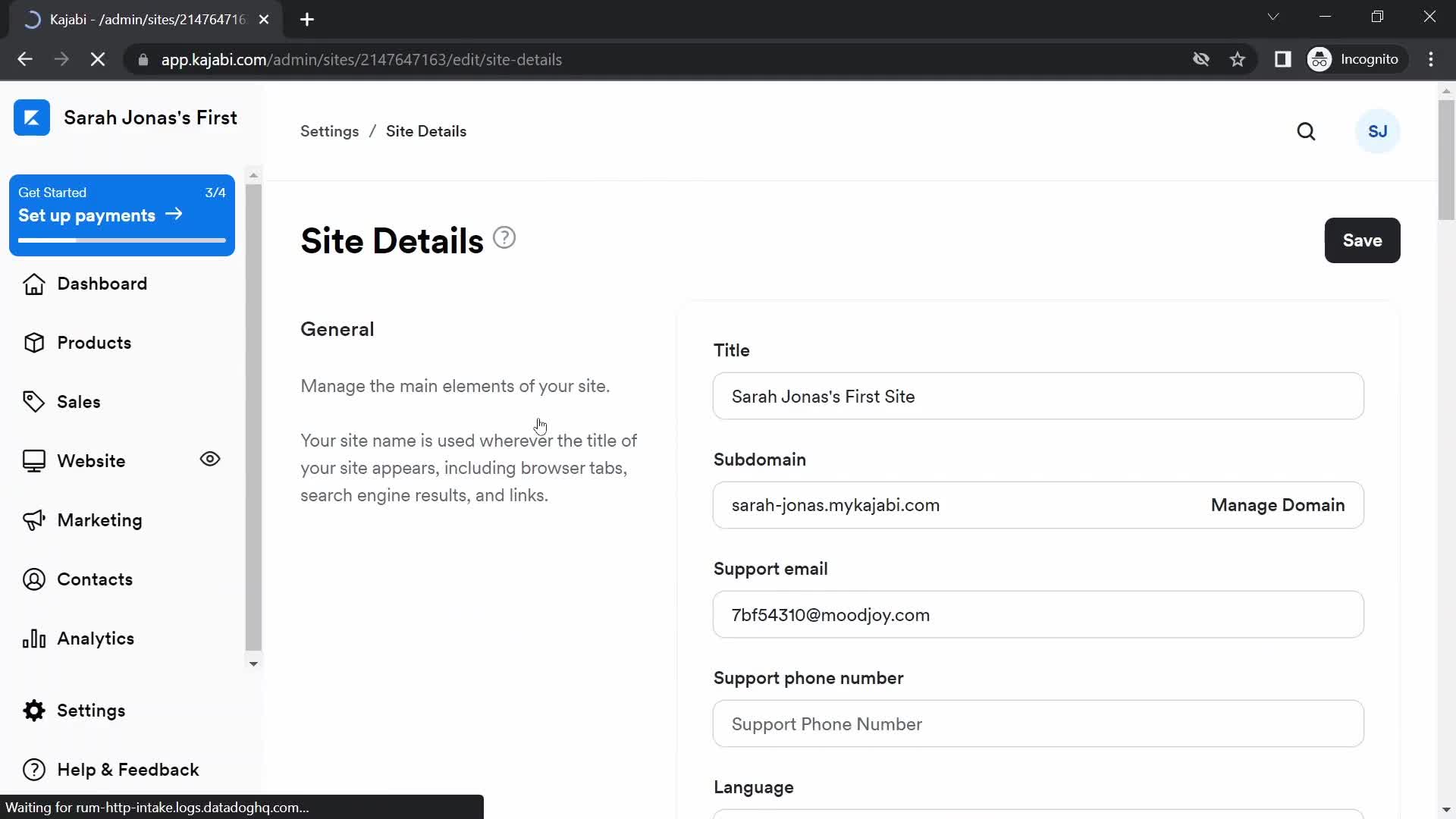Click the Website monitor icon
Viewport: 1456px width, 819px height.
pyautogui.click(x=34, y=461)
